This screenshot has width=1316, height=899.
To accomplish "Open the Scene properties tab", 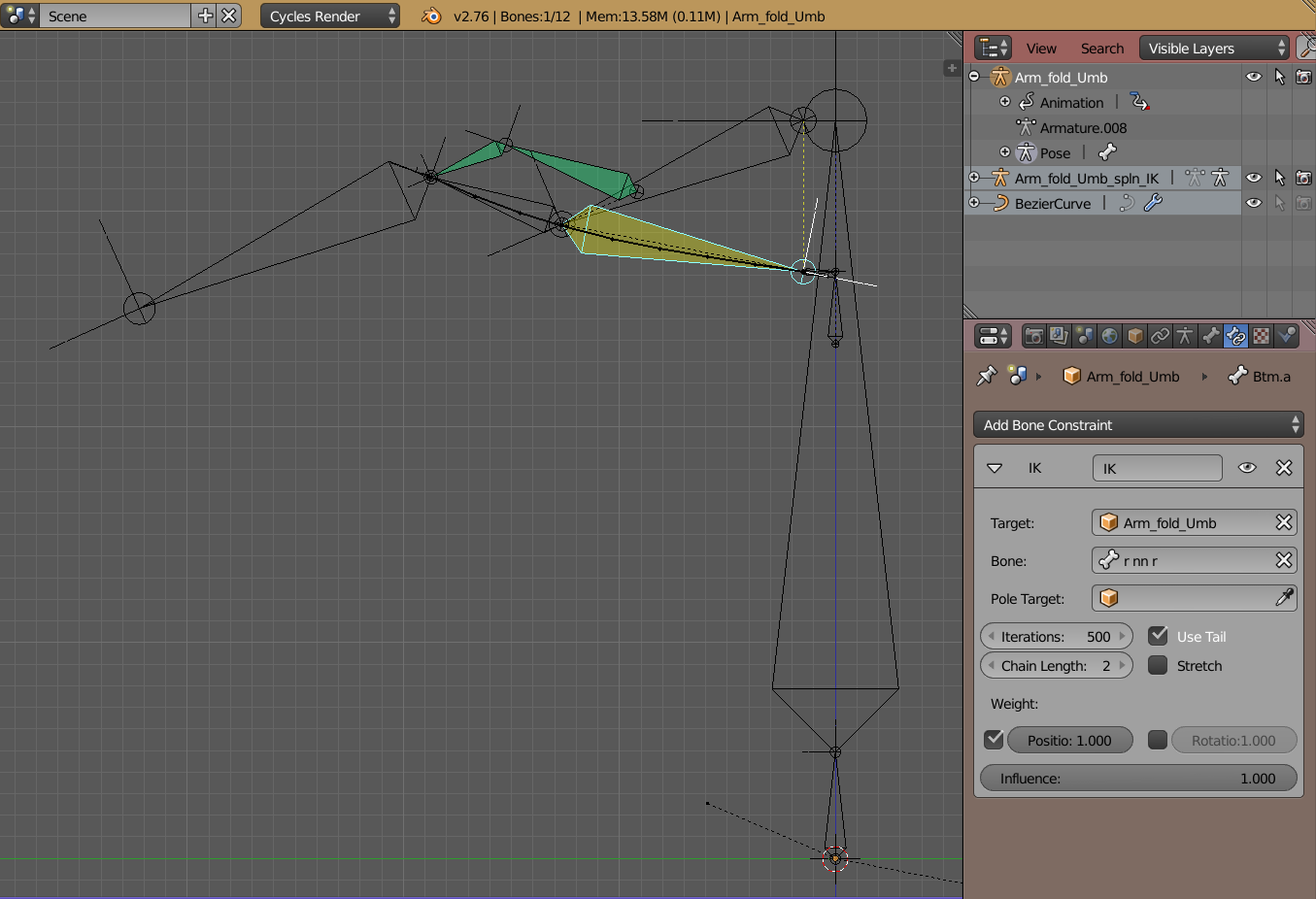I will coord(1084,336).
